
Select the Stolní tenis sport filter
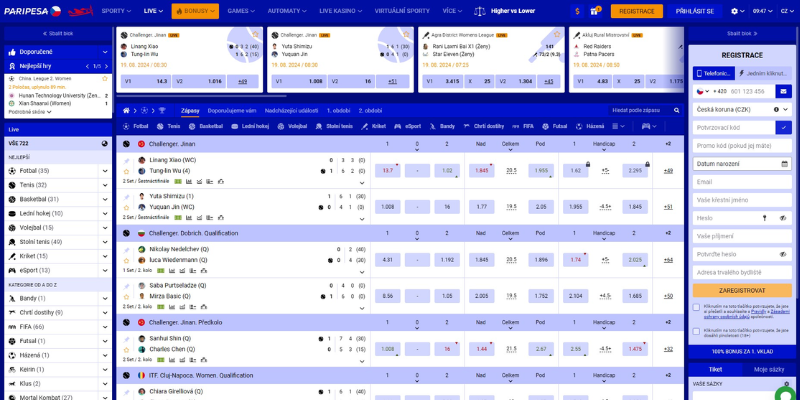tap(334, 126)
